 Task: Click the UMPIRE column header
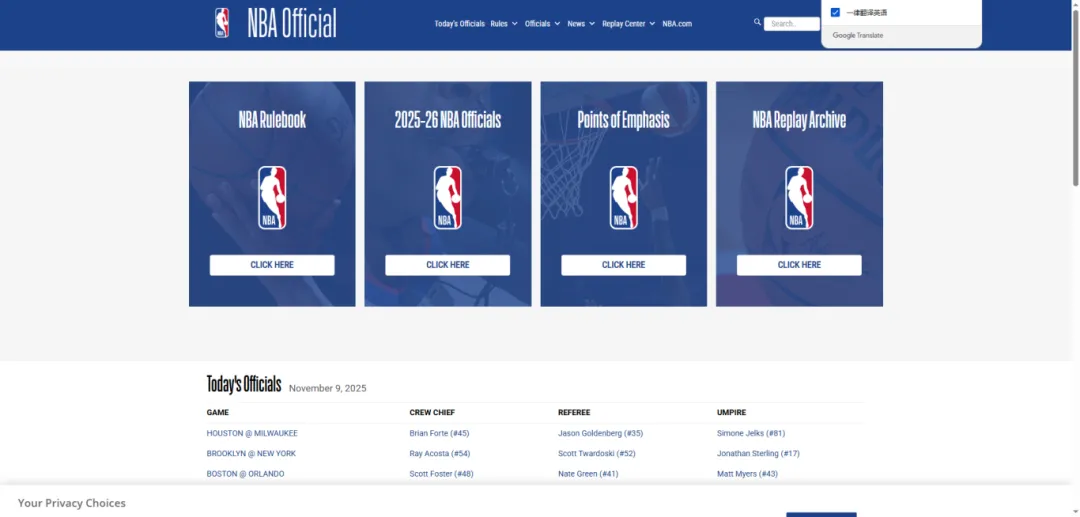coord(731,412)
